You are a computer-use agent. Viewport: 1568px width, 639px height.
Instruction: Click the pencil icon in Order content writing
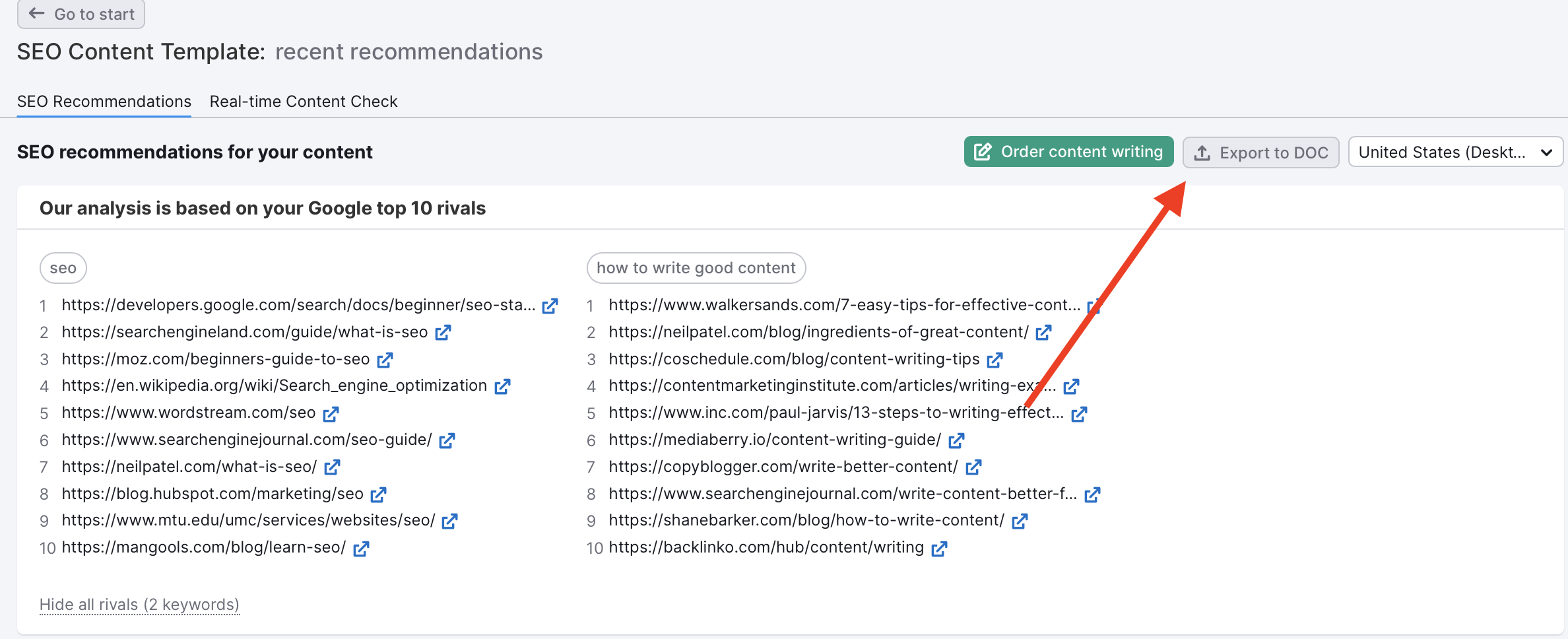983,152
